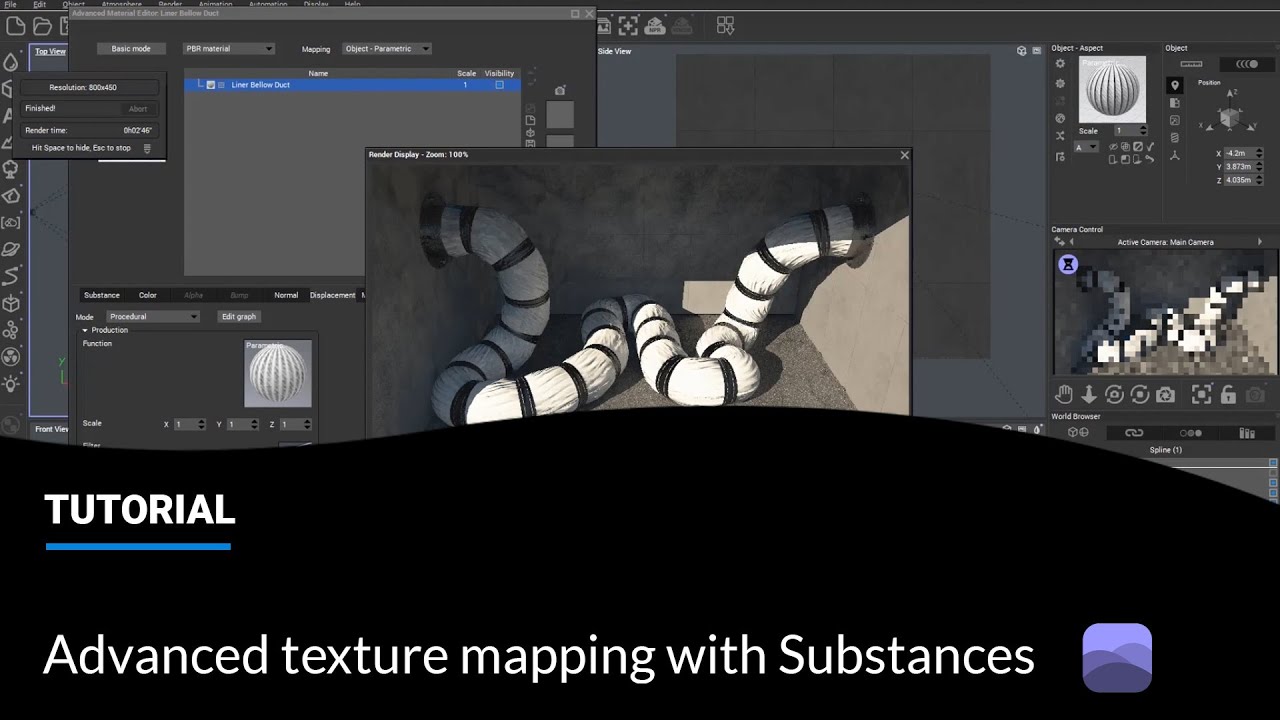This screenshot has height=720, width=1280.
Task: Click the camera icon in Material Editor
Action: pyautogui.click(x=560, y=91)
